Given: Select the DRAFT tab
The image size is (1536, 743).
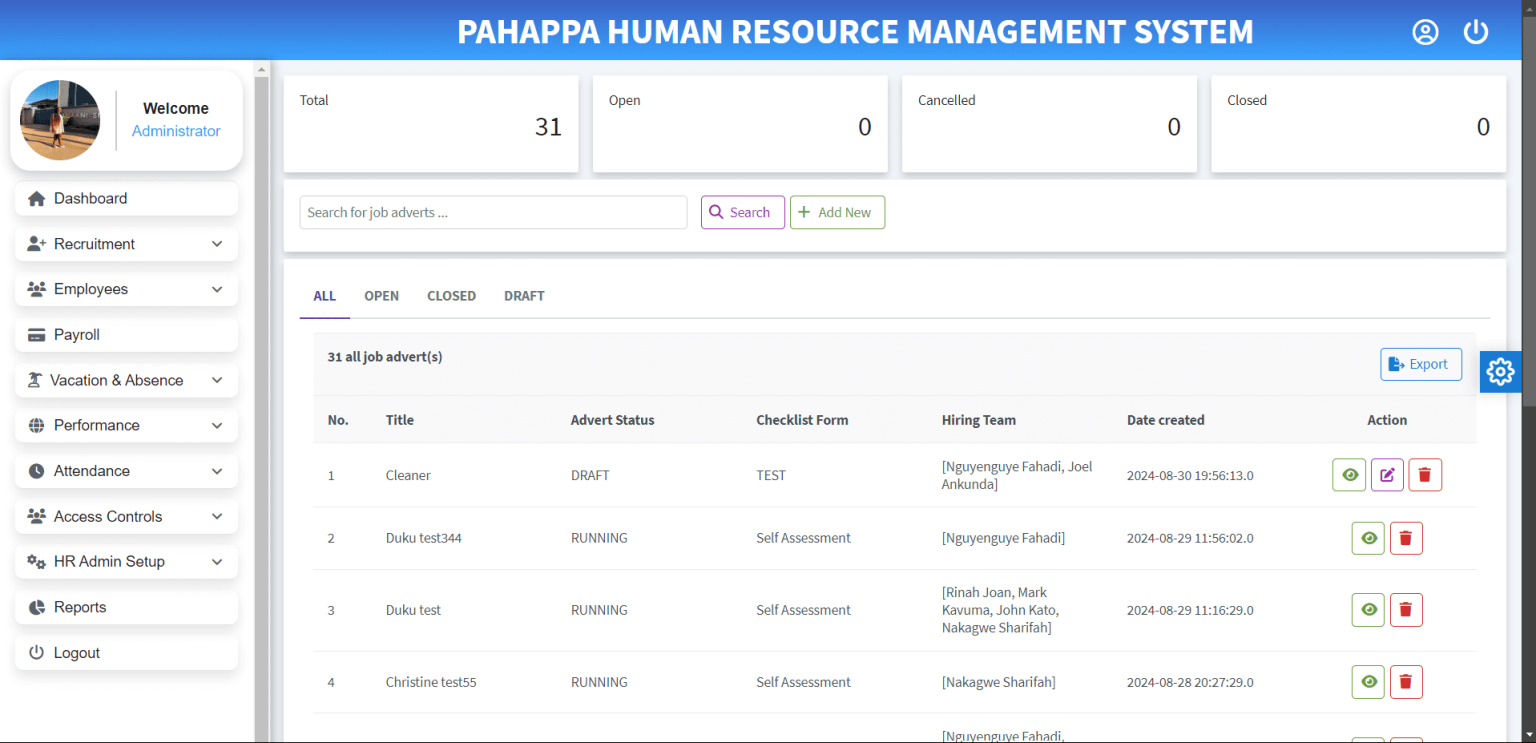Looking at the screenshot, I should [x=524, y=296].
